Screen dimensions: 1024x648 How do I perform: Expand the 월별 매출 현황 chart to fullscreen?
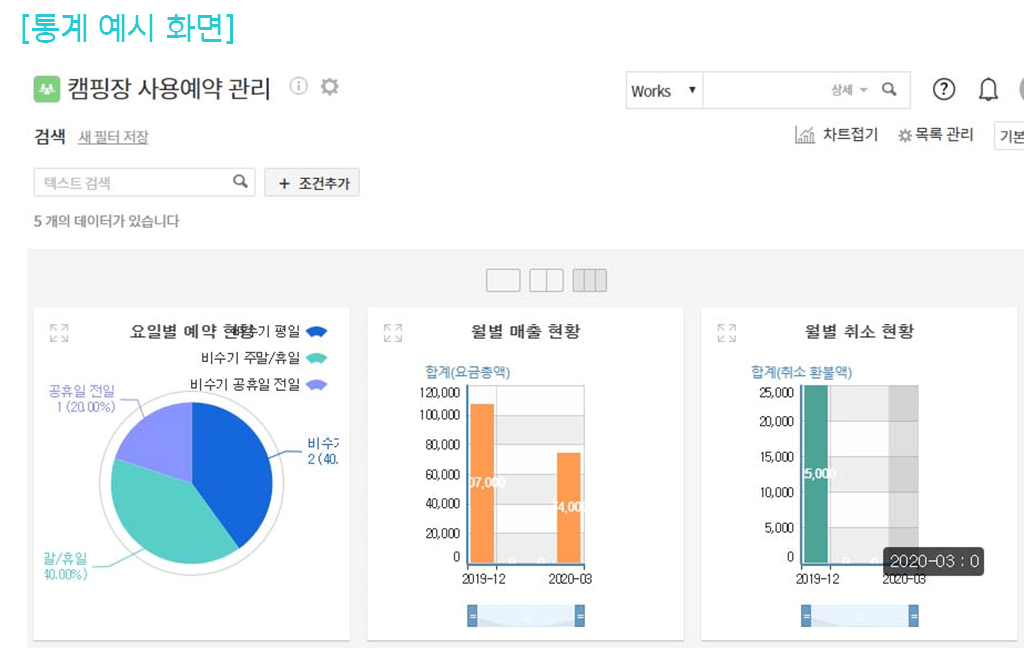click(x=393, y=333)
